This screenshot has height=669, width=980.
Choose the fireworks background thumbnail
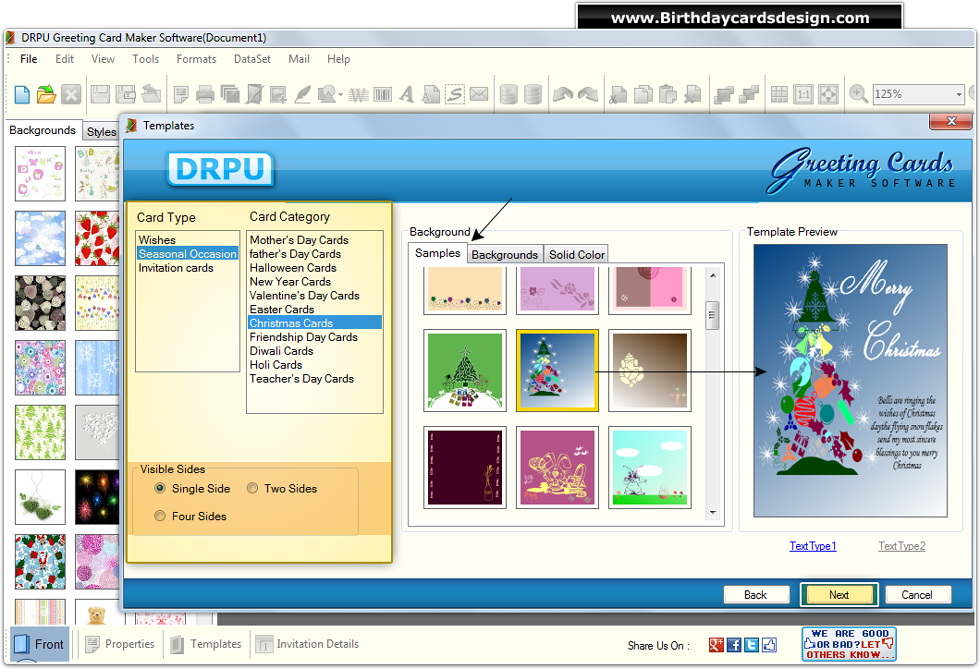pos(97,497)
